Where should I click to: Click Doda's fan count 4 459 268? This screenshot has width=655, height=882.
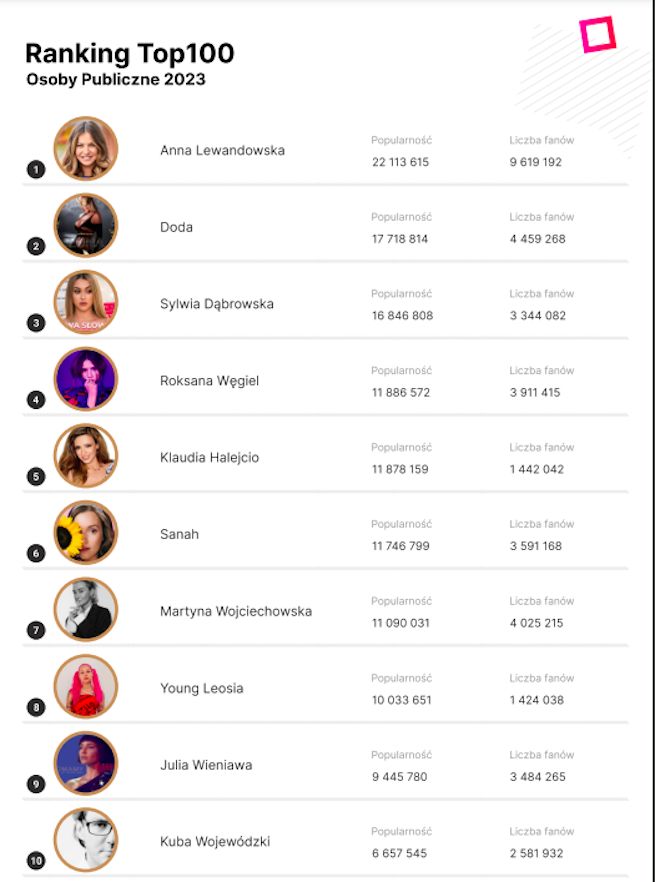point(537,239)
